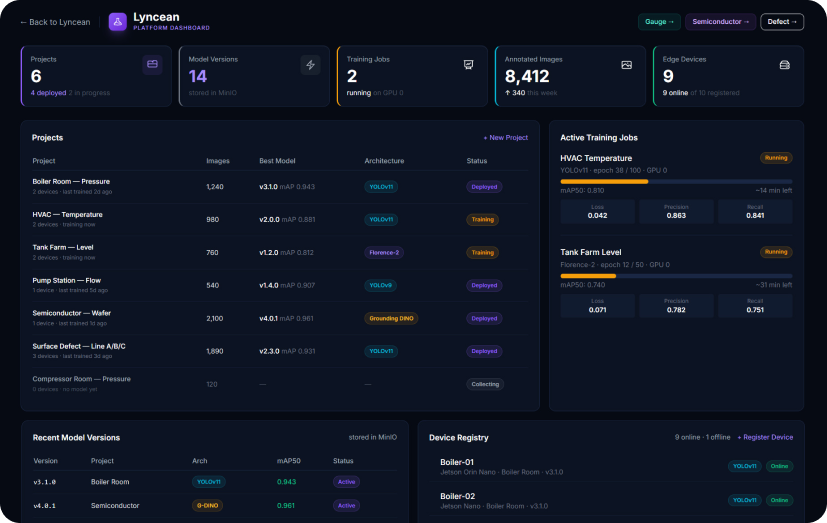The height and width of the screenshot is (523, 827).
Task: Open the Defect demo button
Action: pyautogui.click(x=782, y=22)
